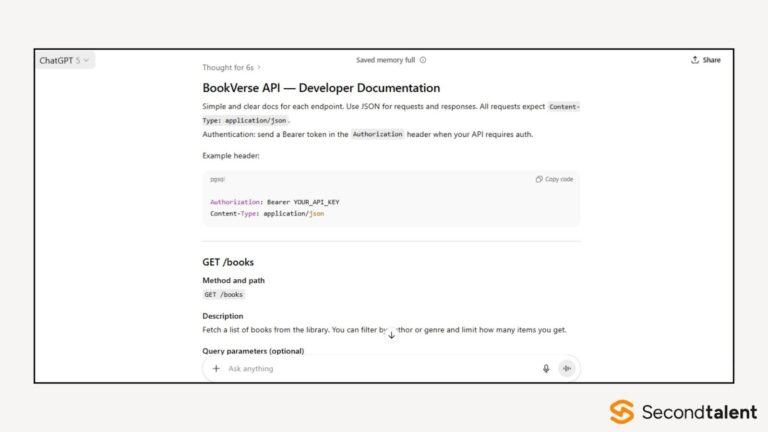Image resolution: width=768 pixels, height=432 pixels.
Task: Click the 'Query parameters (optional)' subheading
Action: [253, 351]
